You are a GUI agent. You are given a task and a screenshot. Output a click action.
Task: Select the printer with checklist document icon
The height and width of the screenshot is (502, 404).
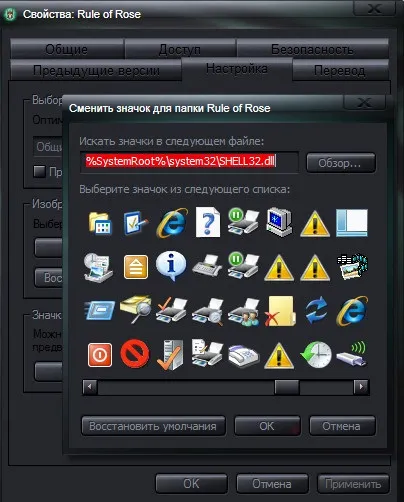(207, 353)
